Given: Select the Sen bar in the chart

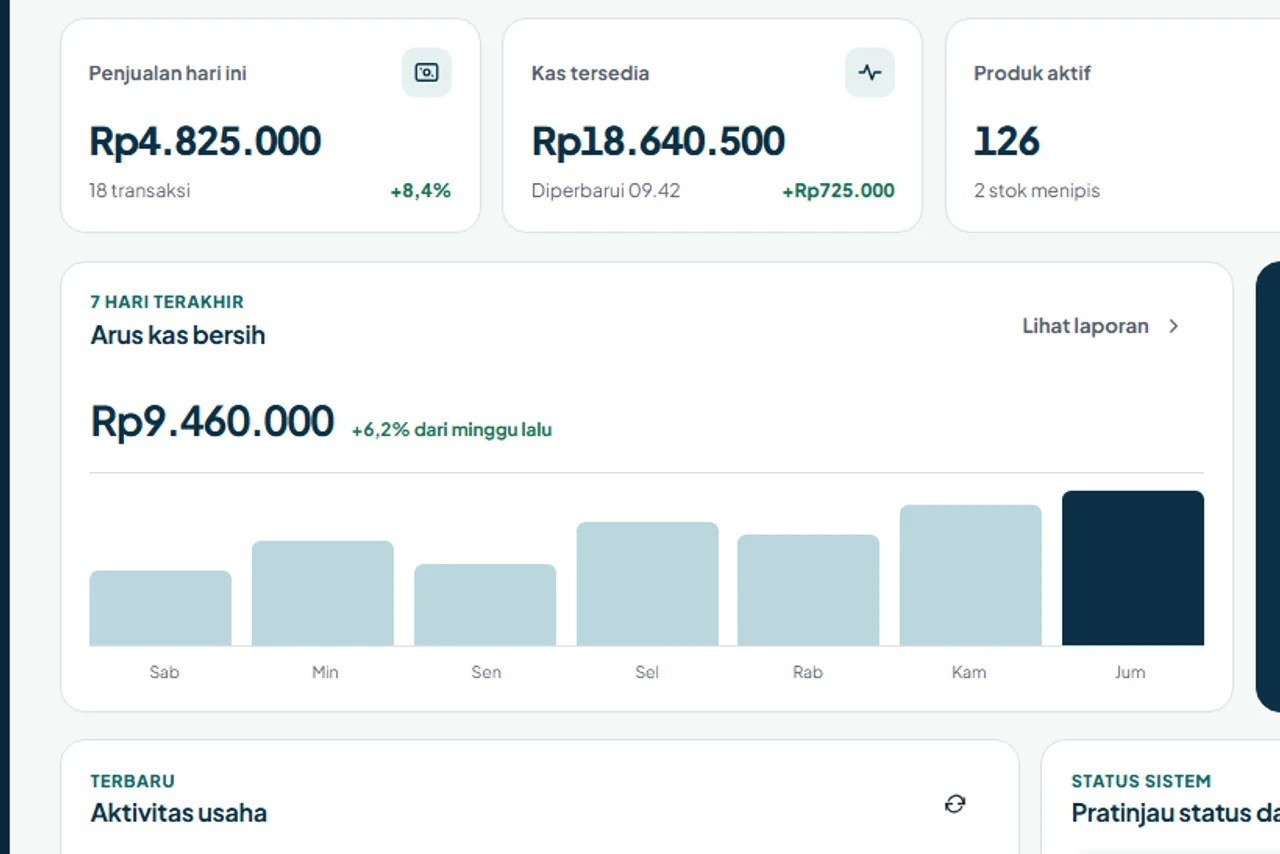Looking at the screenshot, I should pyautogui.click(x=485, y=605).
